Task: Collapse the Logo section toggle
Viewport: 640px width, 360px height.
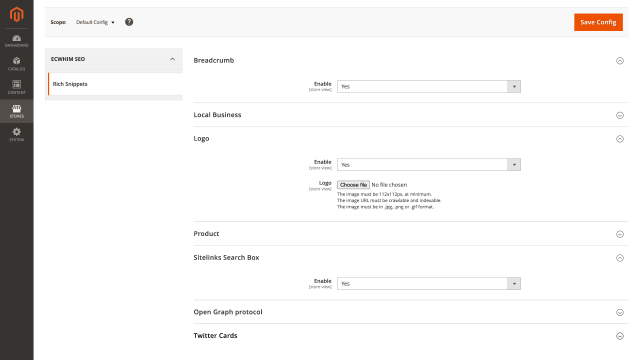Action: (620, 139)
